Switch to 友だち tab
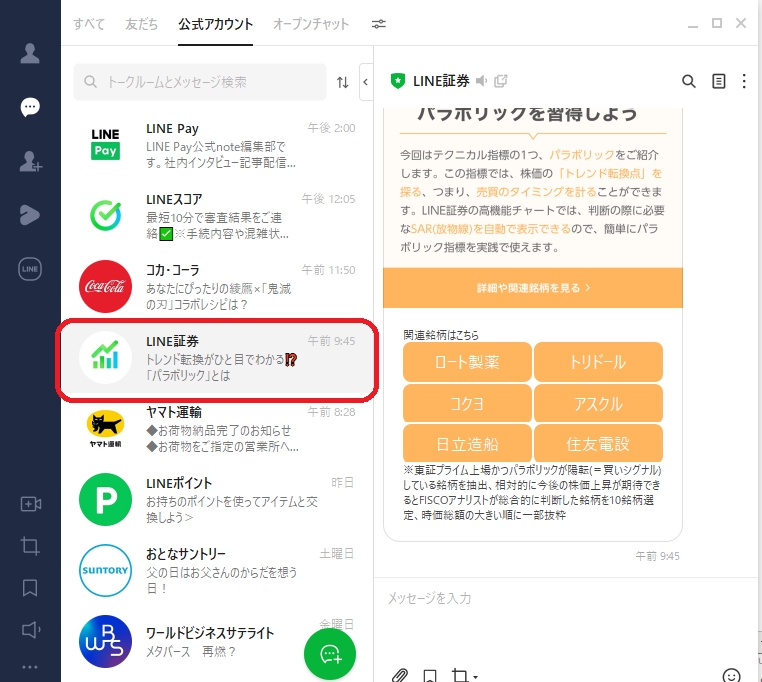 pyautogui.click(x=141, y=24)
